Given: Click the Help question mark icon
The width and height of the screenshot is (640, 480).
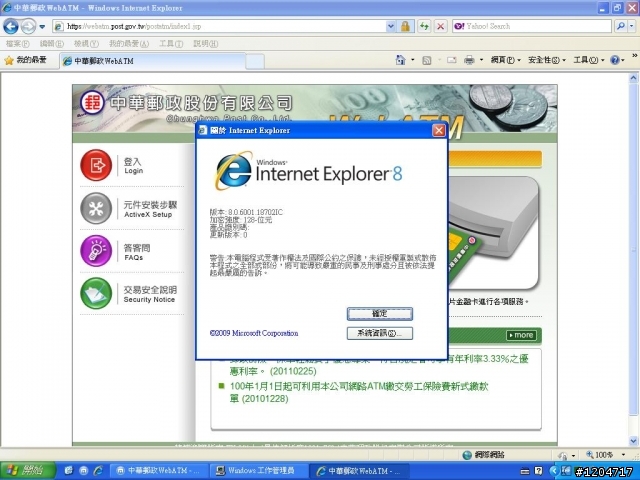Looking at the screenshot, I should pos(614,60).
